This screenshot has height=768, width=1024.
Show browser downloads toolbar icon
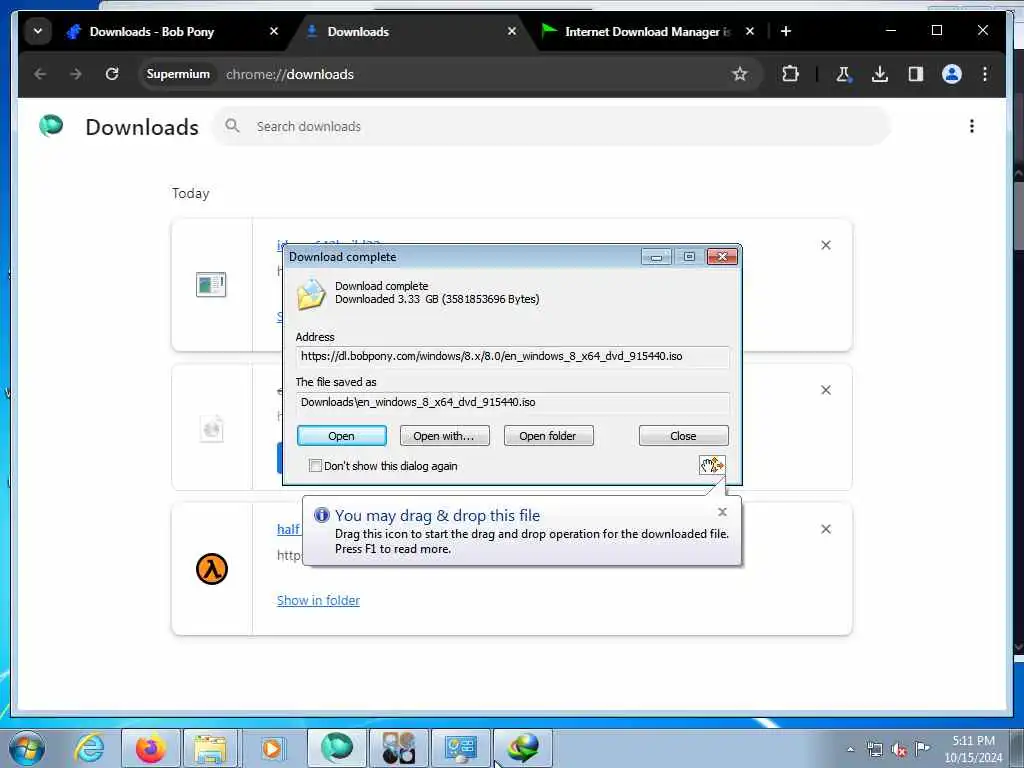point(880,74)
